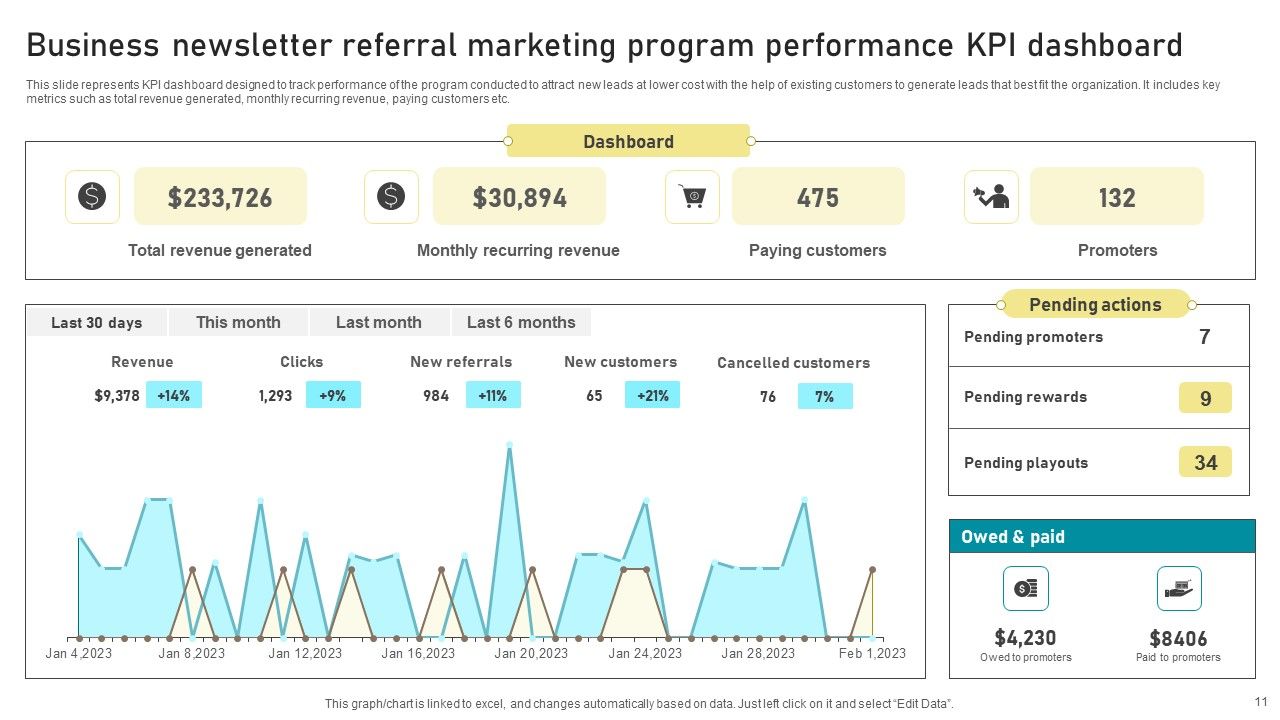Click the +14% revenue change badge

tap(176, 395)
